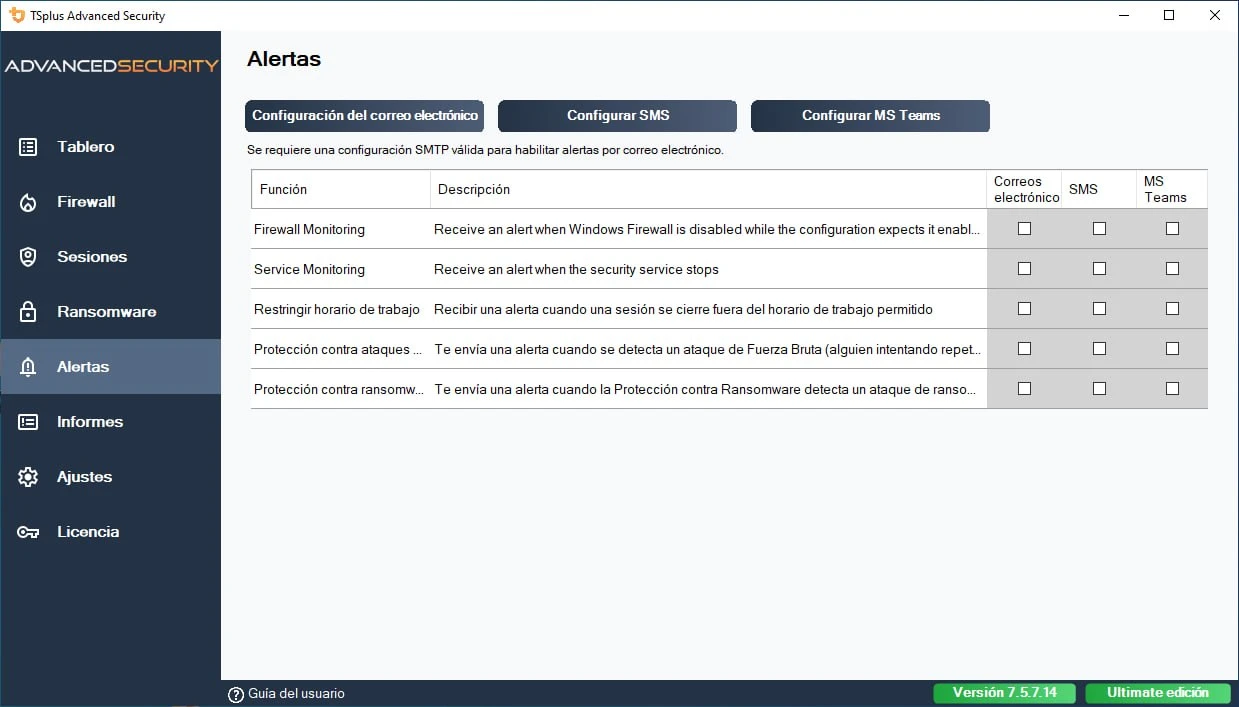Image resolution: width=1239 pixels, height=707 pixels.
Task: Click the SMTP configuration requirement note
Action: tap(485, 151)
